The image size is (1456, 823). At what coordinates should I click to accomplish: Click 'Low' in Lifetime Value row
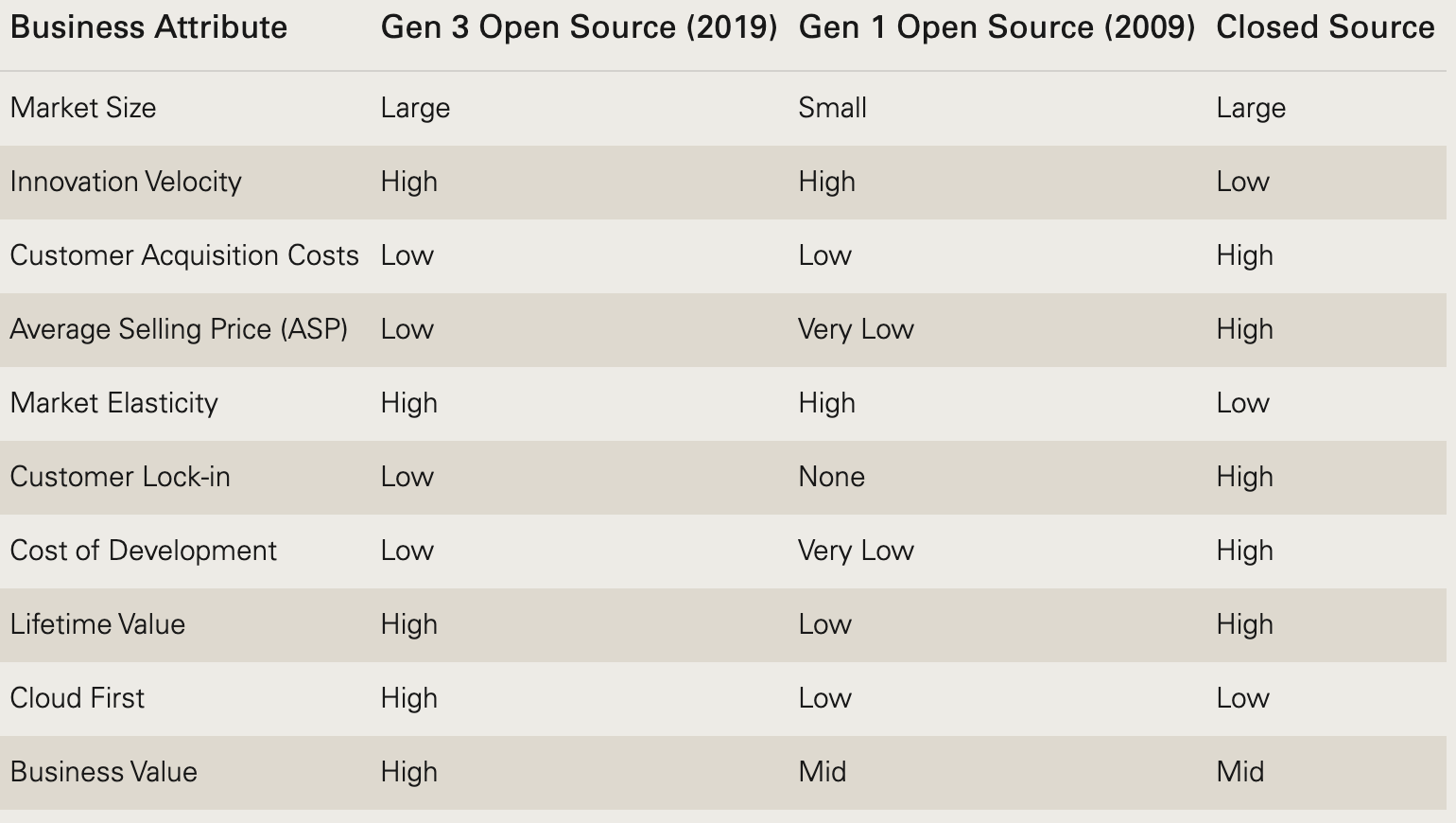point(824,624)
